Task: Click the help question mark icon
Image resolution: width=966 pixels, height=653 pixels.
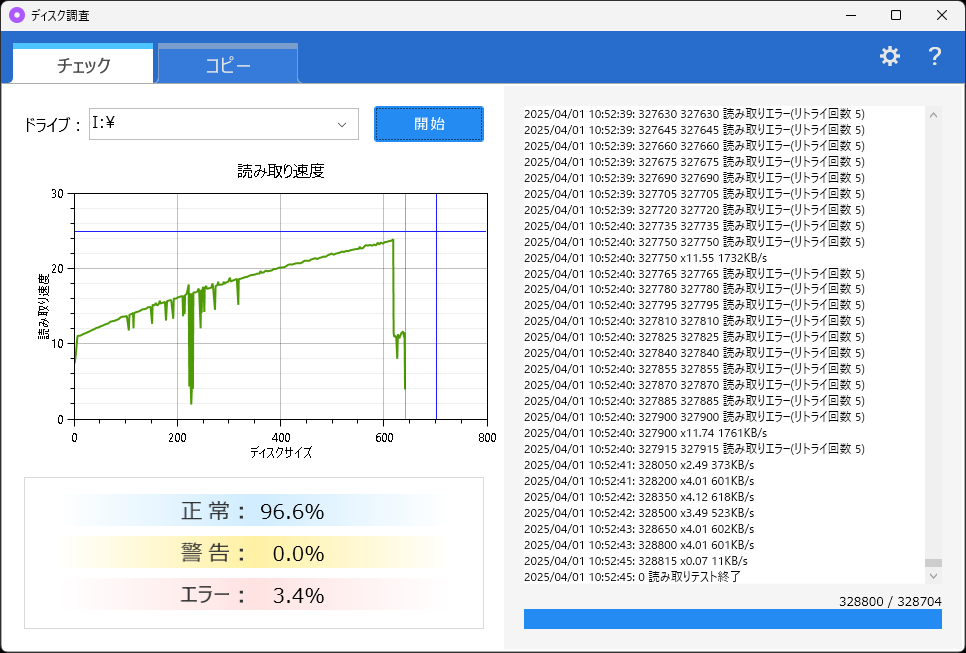Action: tap(934, 57)
